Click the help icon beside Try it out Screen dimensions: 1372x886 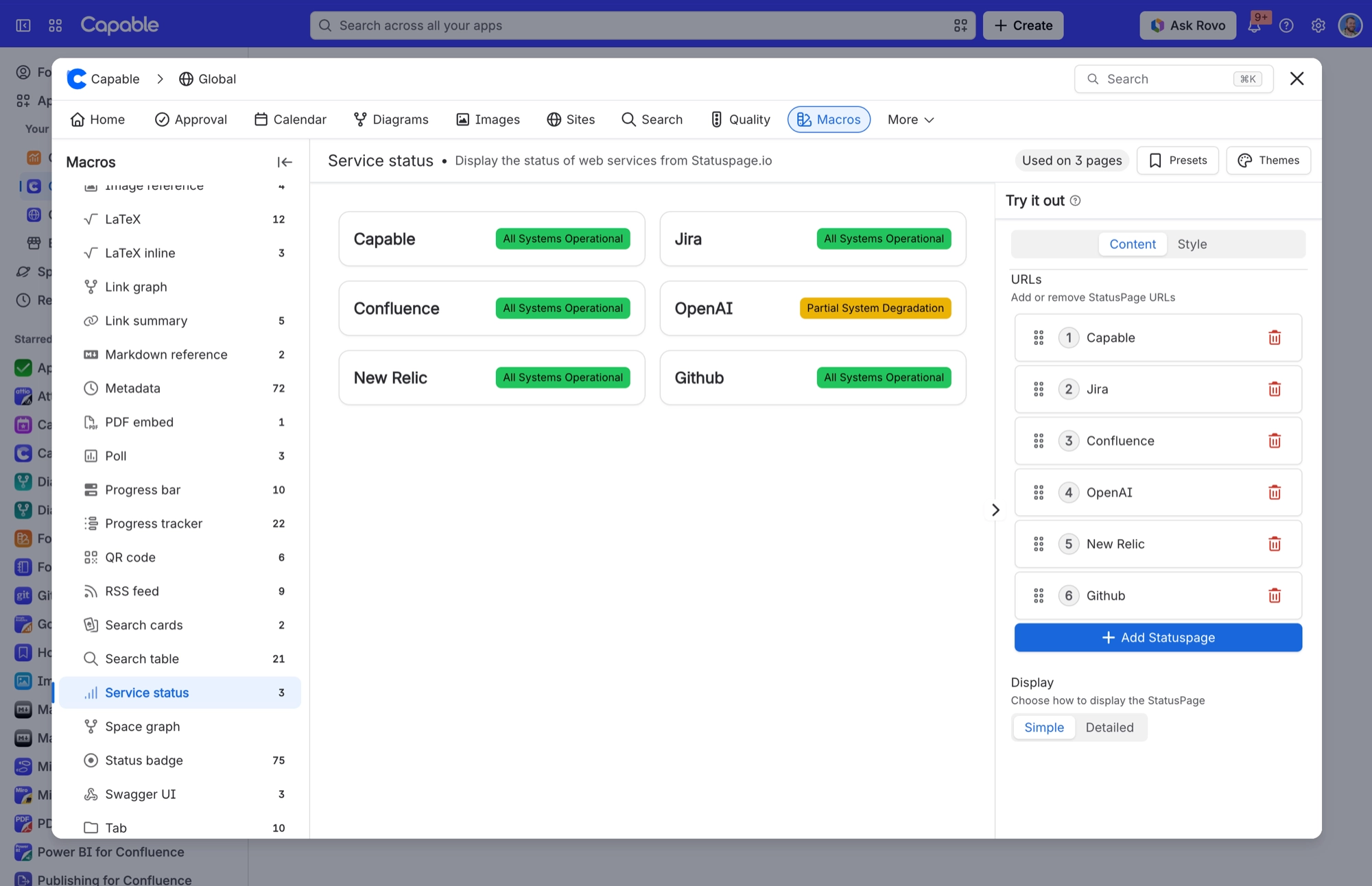click(1076, 201)
